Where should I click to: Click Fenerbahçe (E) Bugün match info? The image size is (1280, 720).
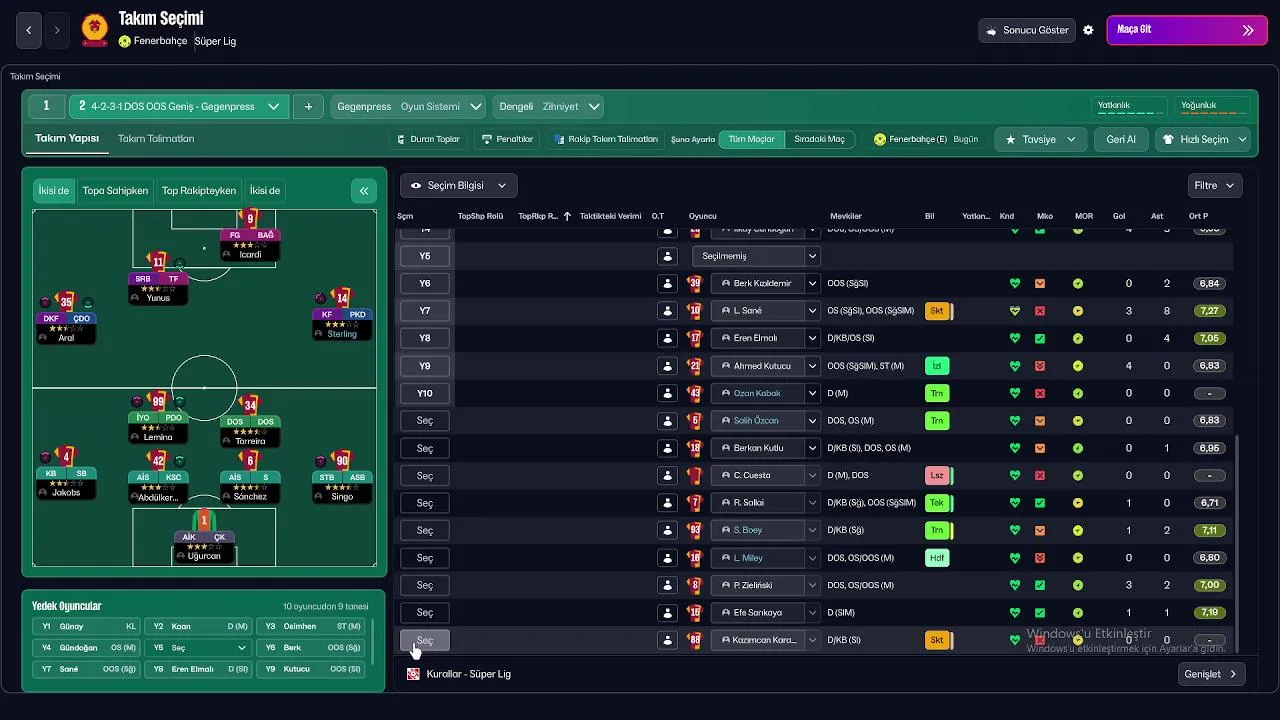pos(925,139)
